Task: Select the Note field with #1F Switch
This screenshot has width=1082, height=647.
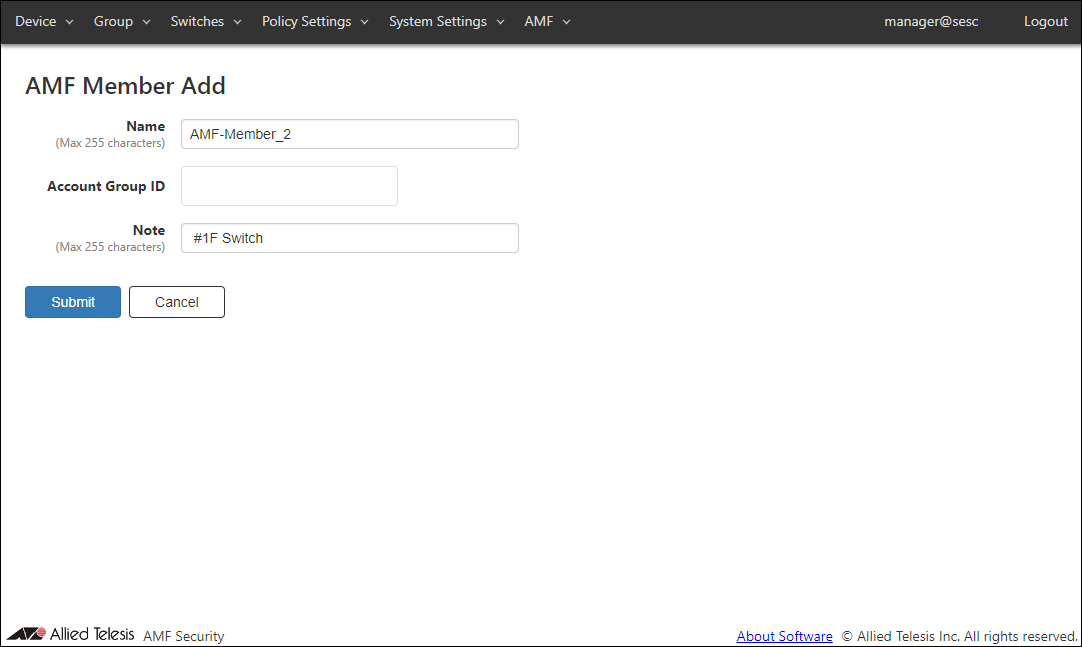Action: pyautogui.click(x=349, y=238)
